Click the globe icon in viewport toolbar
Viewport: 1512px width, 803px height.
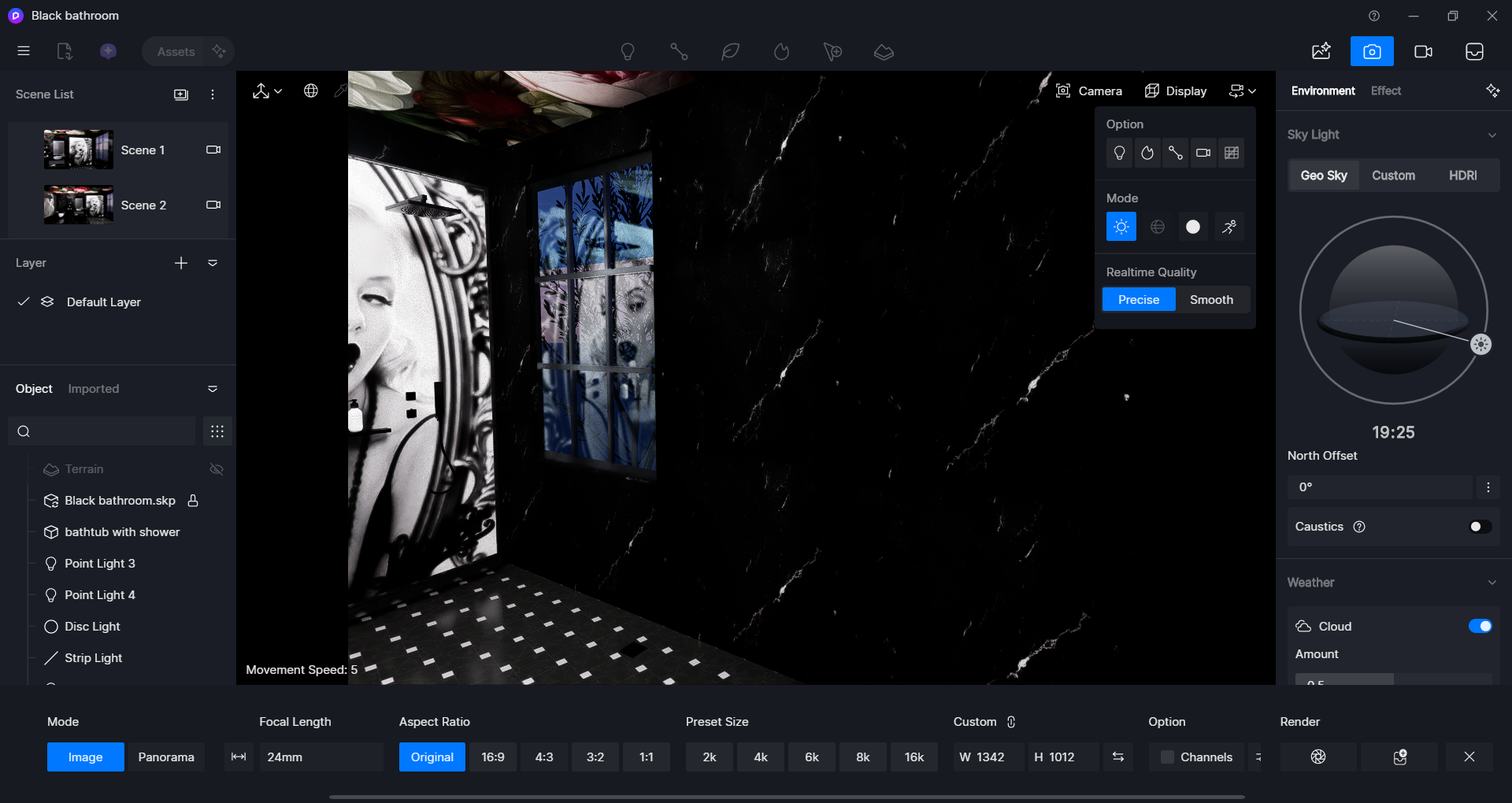click(311, 91)
